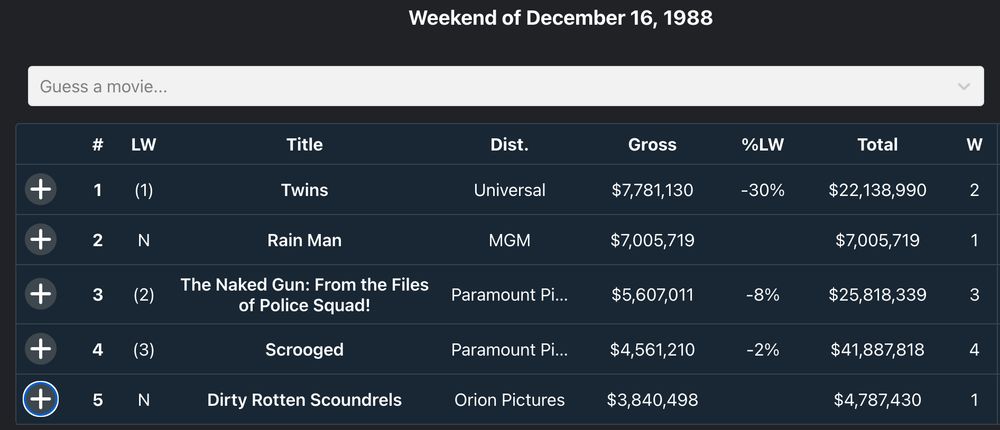Click the Weekend of December 16, 1988 heading
This screenshot has width=1000, height=430.
point(560,18)
